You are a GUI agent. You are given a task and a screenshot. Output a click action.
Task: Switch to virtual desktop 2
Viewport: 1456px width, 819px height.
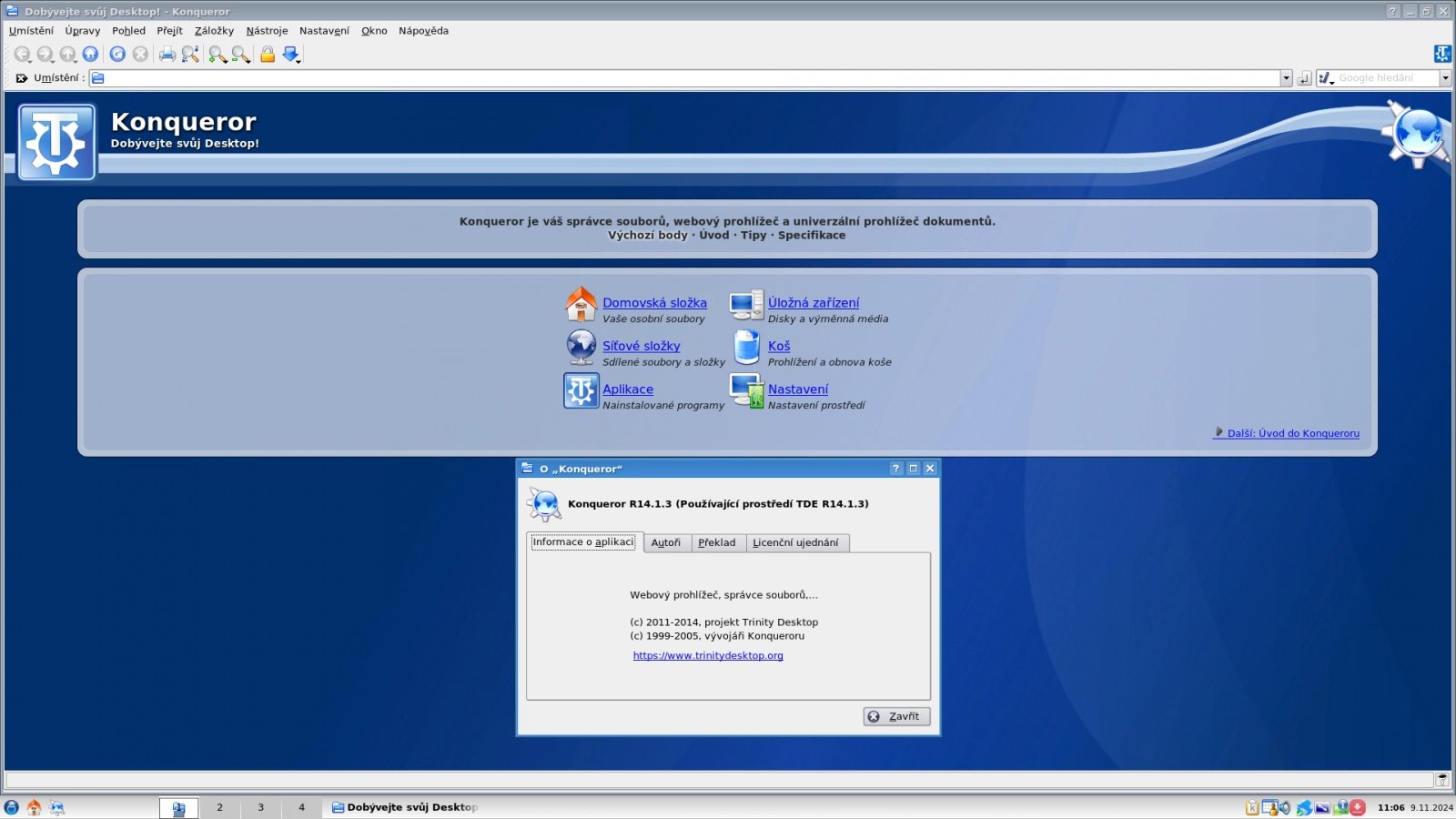point(219,807)
